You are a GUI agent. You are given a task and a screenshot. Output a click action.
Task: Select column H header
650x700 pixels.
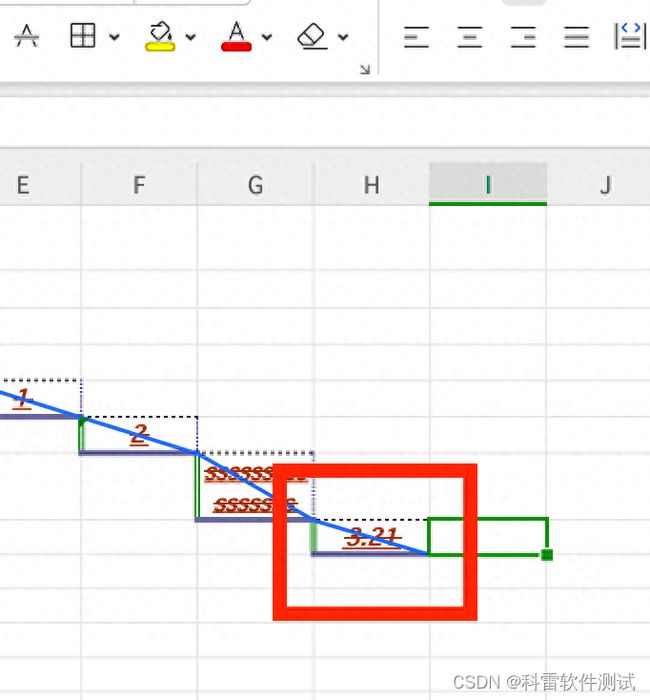click(371, 184)
